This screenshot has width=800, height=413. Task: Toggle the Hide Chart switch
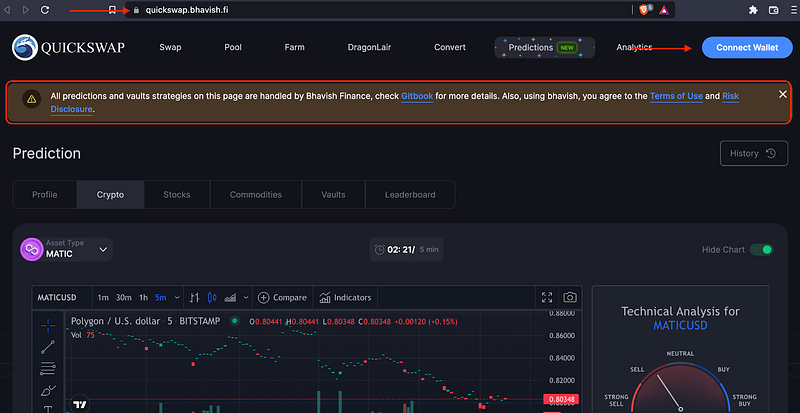(762, 250)
